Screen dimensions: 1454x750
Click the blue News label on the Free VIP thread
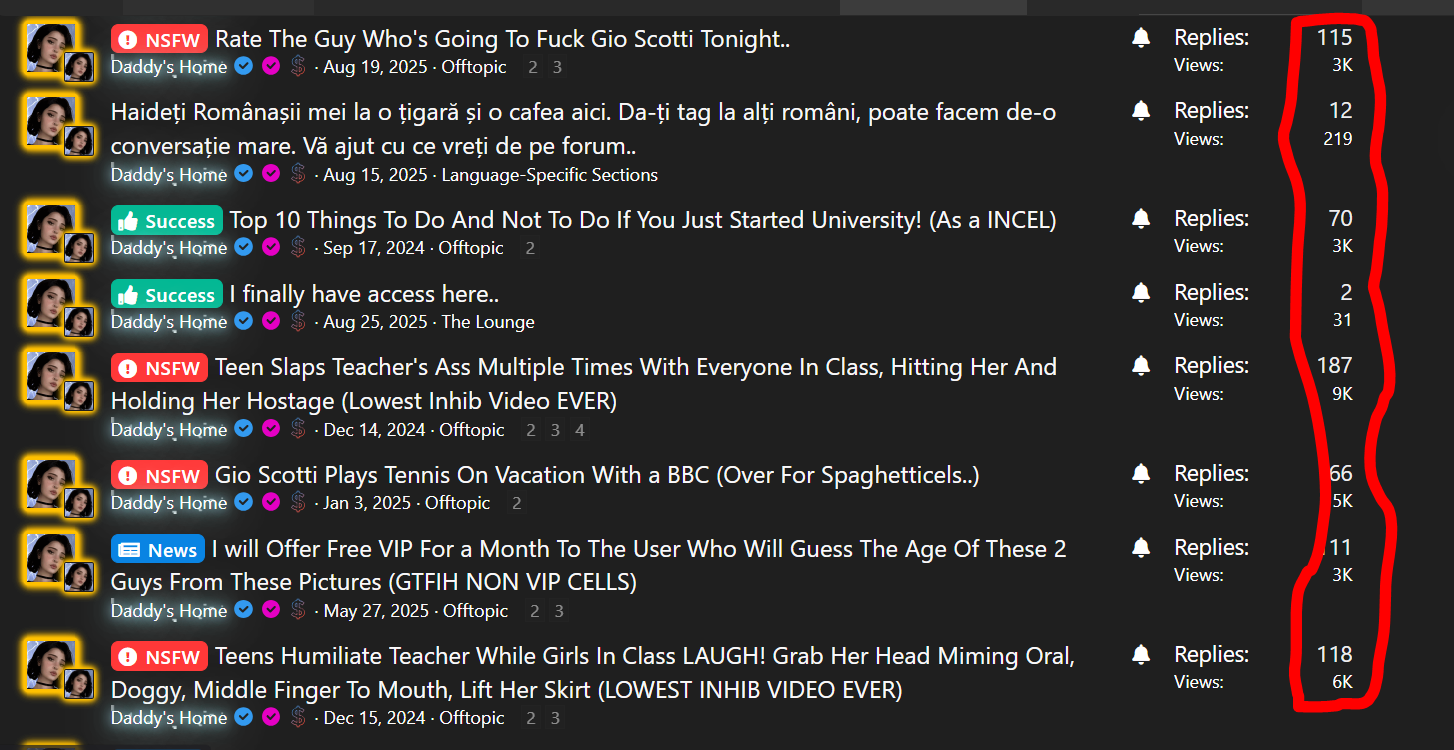[158, 550]
